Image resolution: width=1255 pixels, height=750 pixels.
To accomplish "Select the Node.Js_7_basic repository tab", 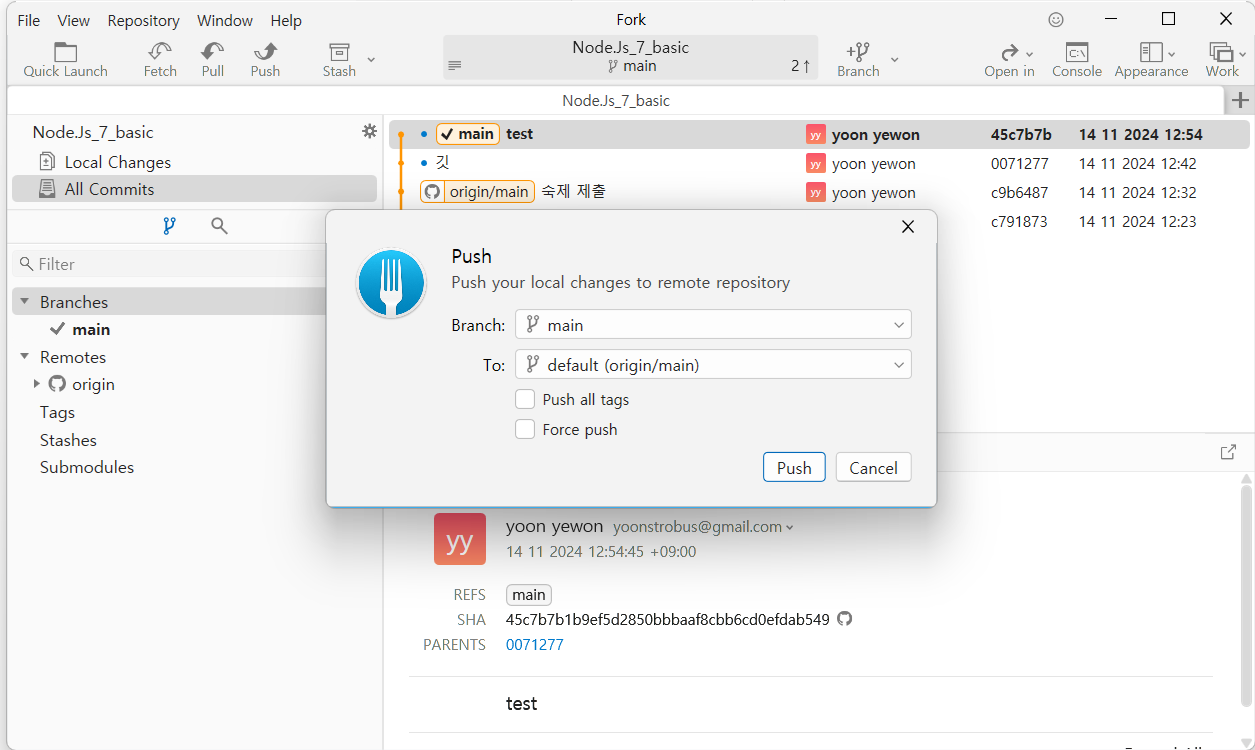I will click(x=616, y=100).
